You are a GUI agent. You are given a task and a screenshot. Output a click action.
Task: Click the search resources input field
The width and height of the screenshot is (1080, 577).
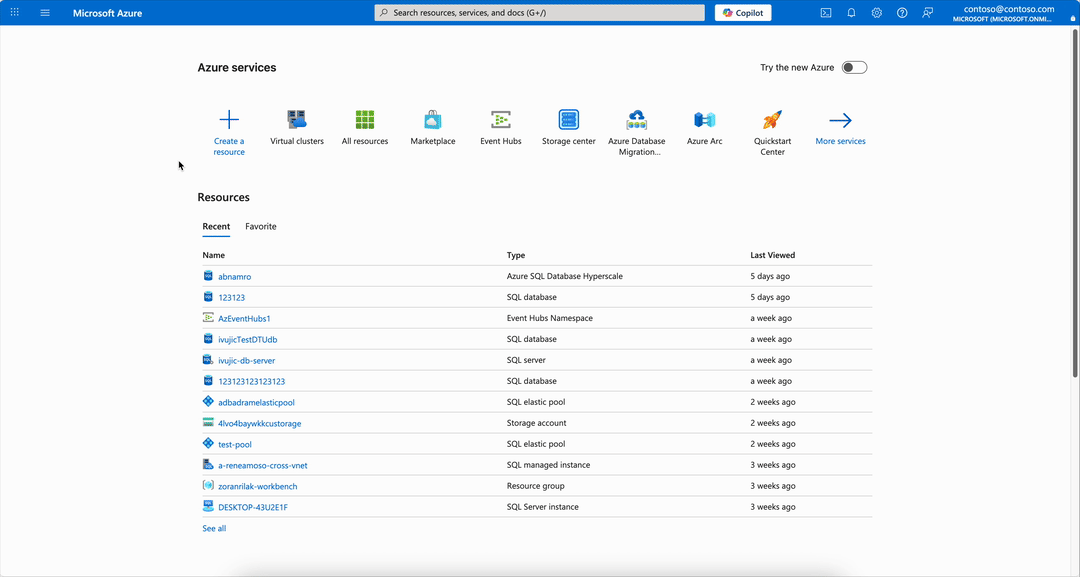pyautogui.click(x=538, y=12)
